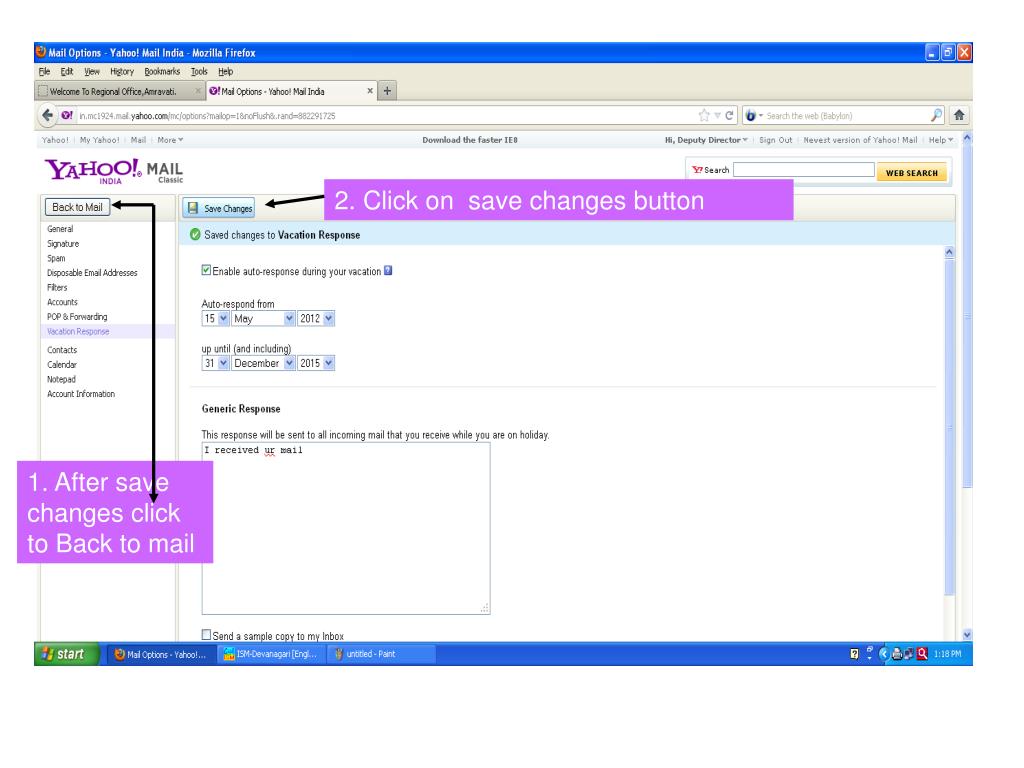This screenshot has width=1024, height=768.
Task: Switch to Mail Options Firefox taskbar item
Action: [x=161, y=654]
